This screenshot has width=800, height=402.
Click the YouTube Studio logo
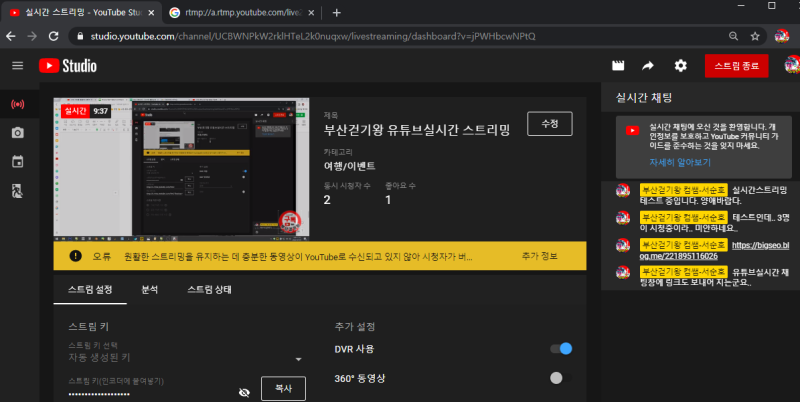[x=68, y=65]
